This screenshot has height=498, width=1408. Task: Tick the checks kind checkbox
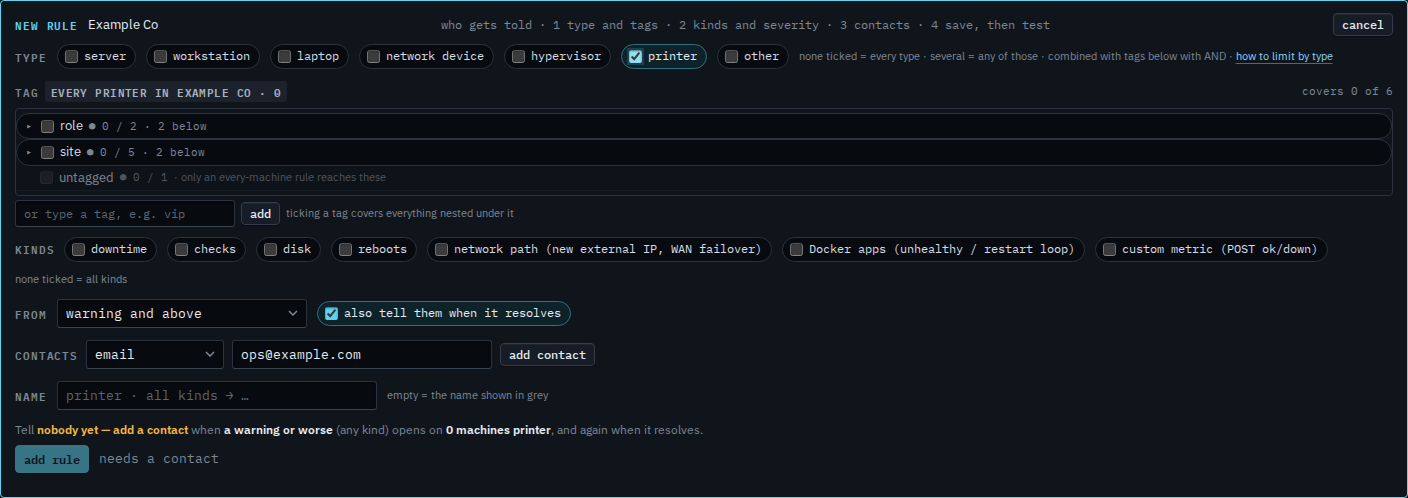coord(181,250)
